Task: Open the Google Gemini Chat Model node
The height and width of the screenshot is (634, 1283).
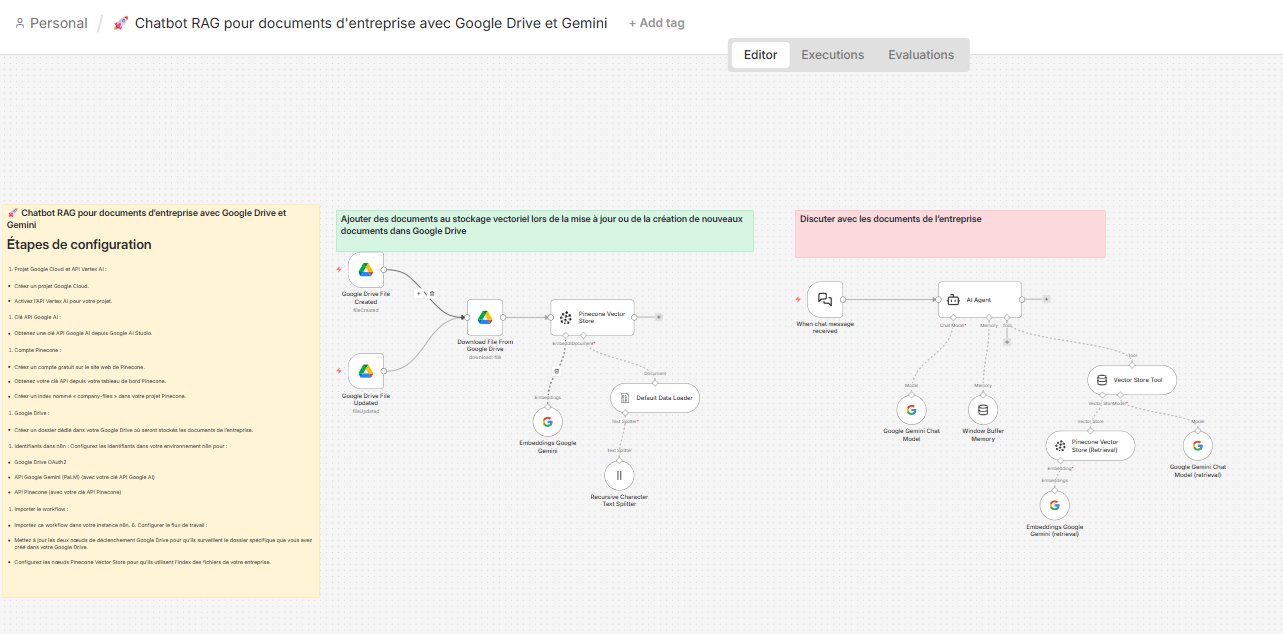Action: pyautogui.click(x=911, y=409)
